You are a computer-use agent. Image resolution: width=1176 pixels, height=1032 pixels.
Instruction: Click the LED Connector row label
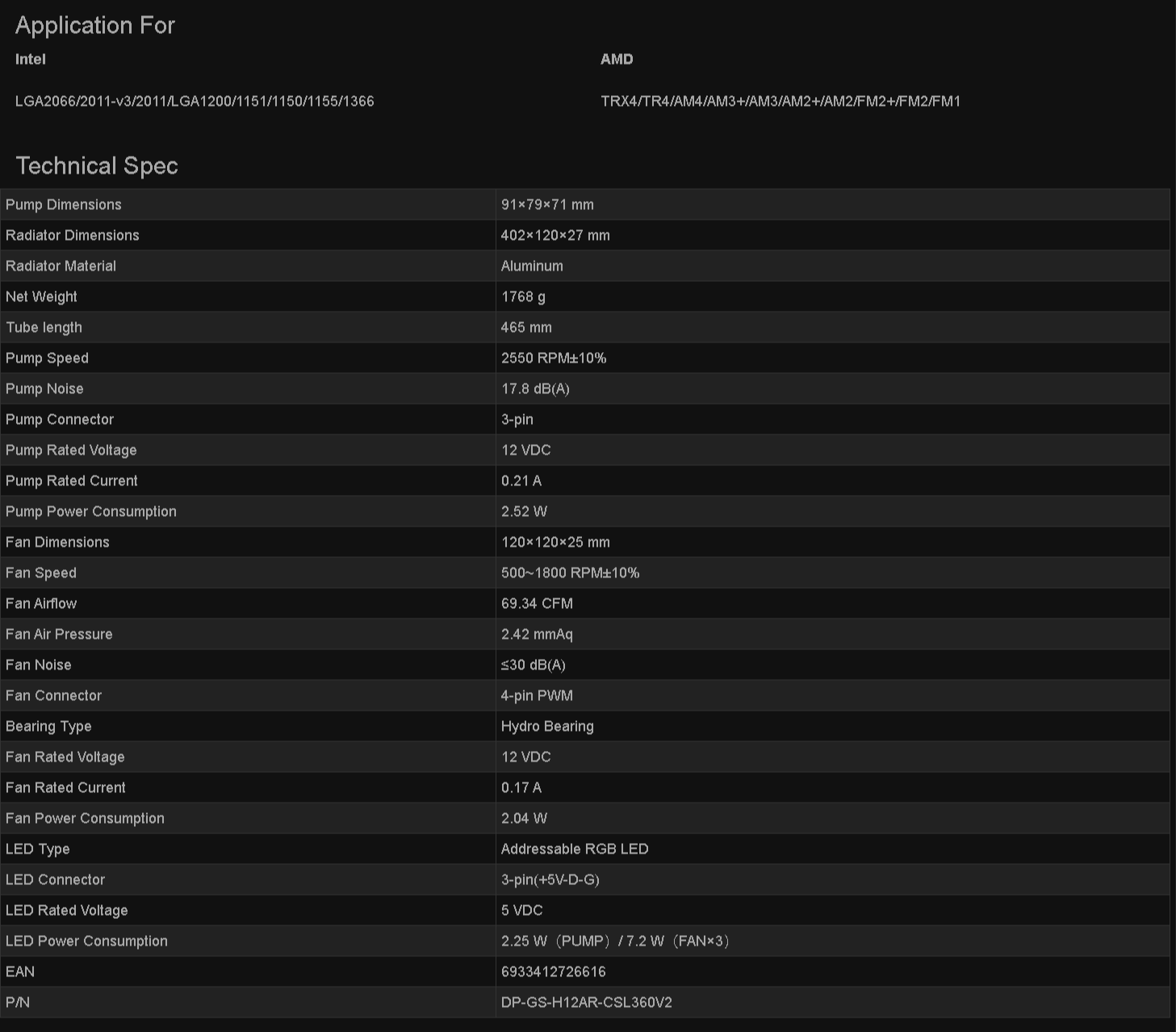(x=55, y=879)
